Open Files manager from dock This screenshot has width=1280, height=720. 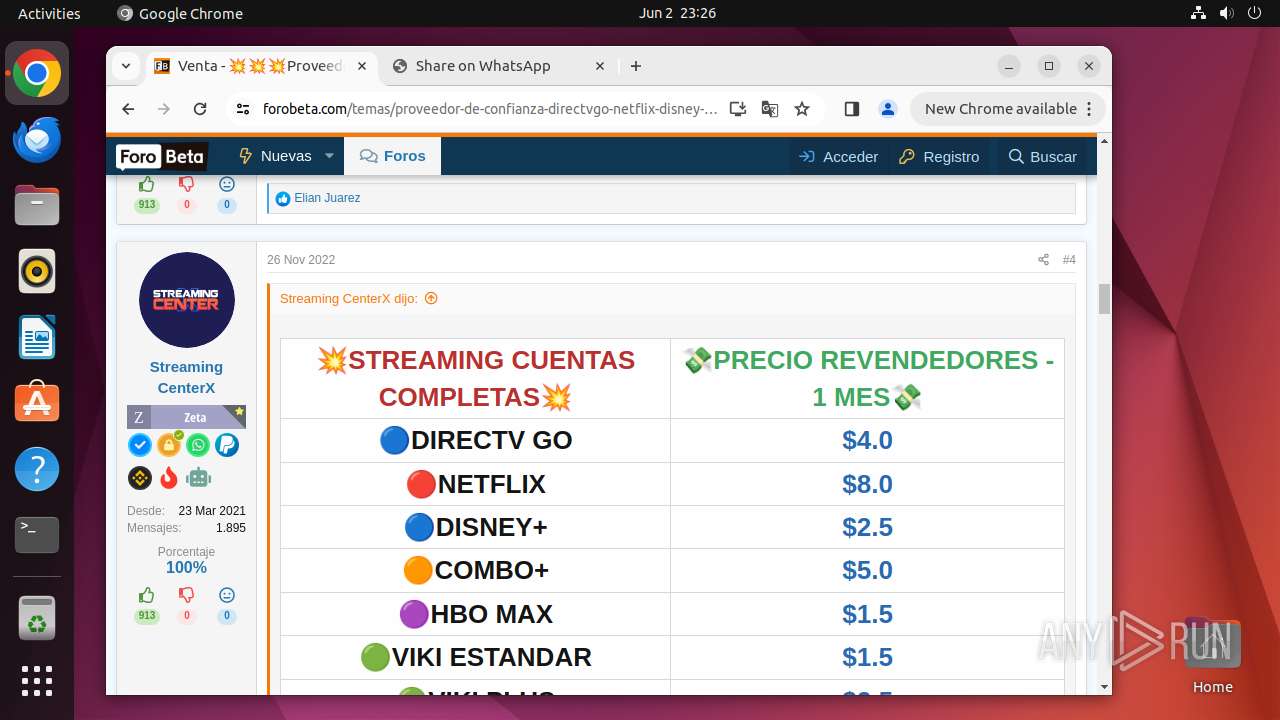[37, 205]
